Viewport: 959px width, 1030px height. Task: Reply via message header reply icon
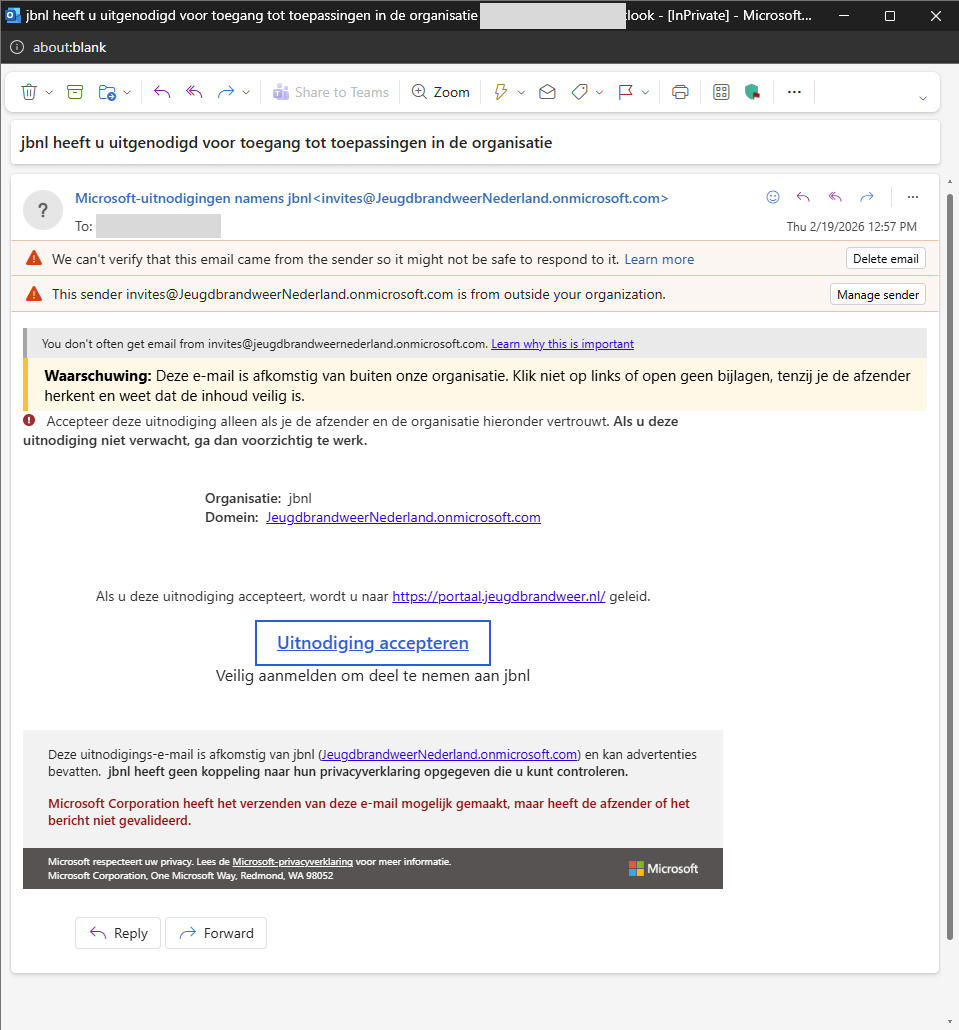pos(803,196)
